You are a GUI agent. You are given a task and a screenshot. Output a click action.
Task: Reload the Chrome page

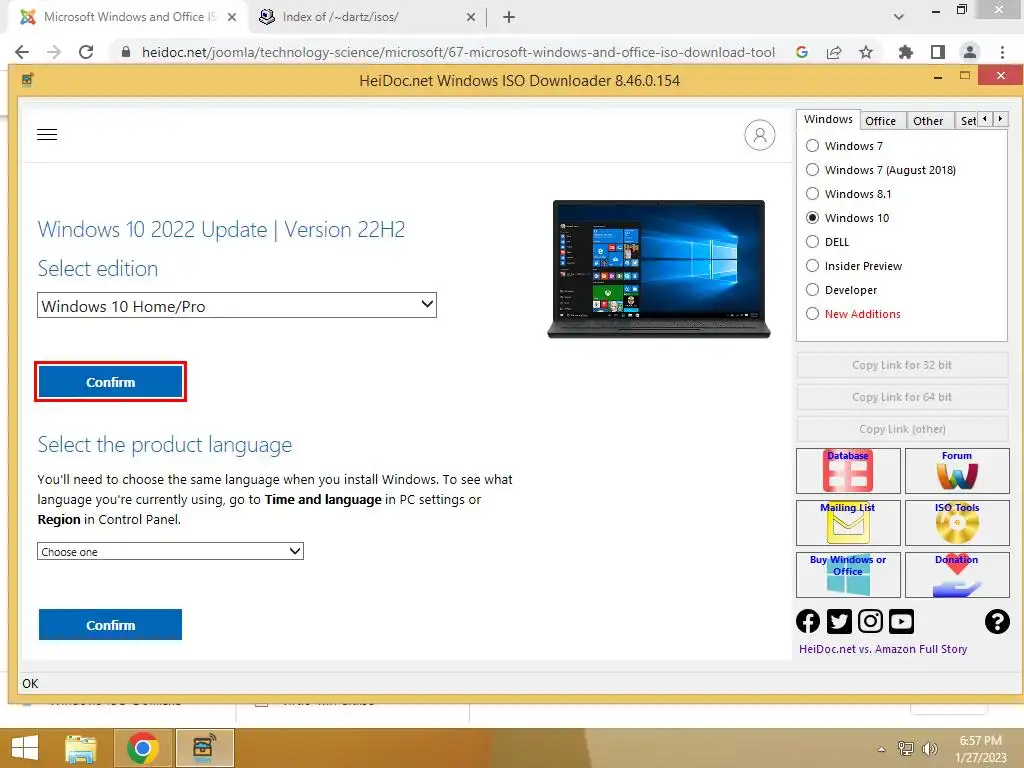pyautogui.click(x=86, y=52)
